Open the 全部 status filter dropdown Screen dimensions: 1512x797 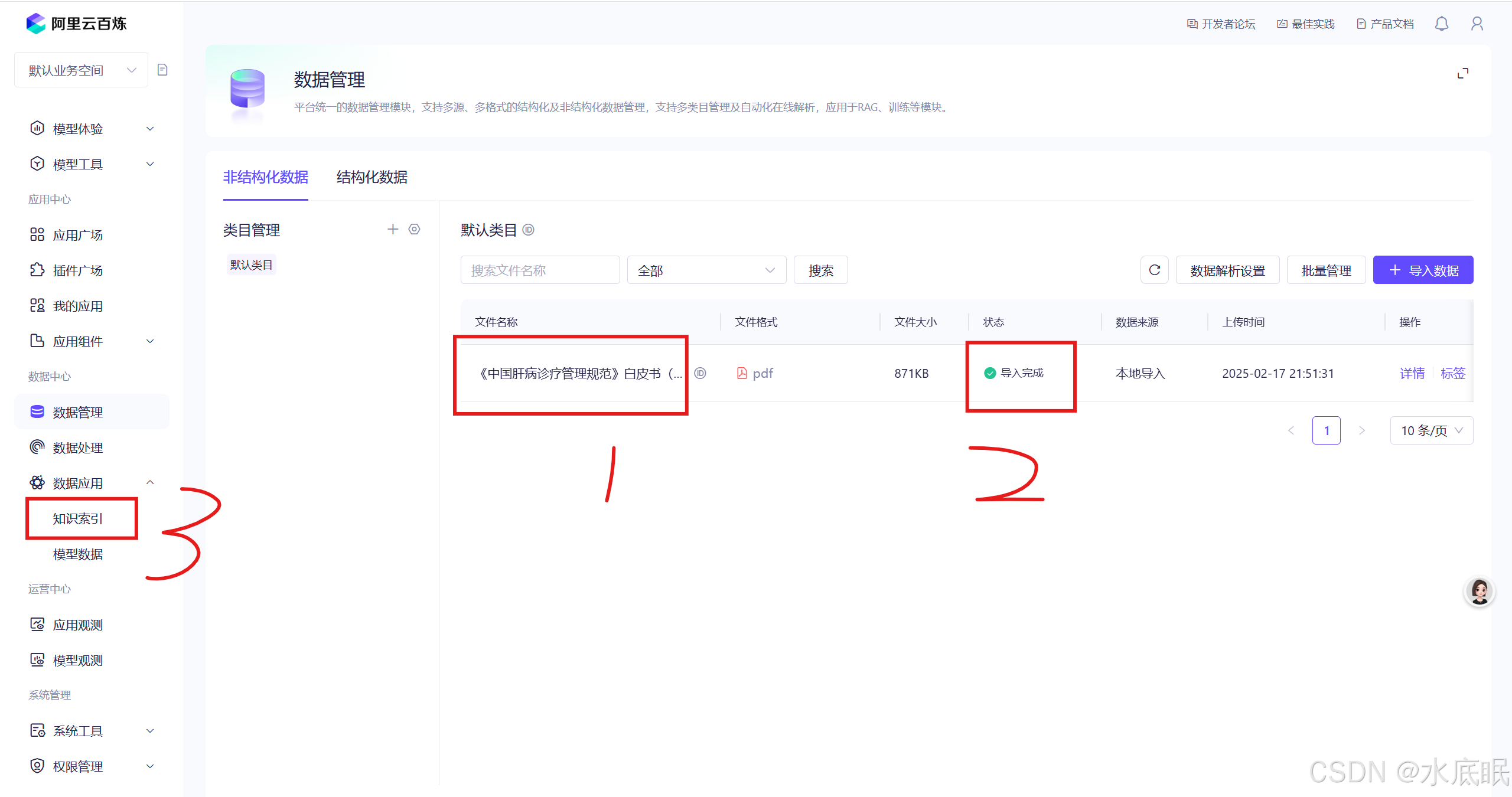coord(706,270)
